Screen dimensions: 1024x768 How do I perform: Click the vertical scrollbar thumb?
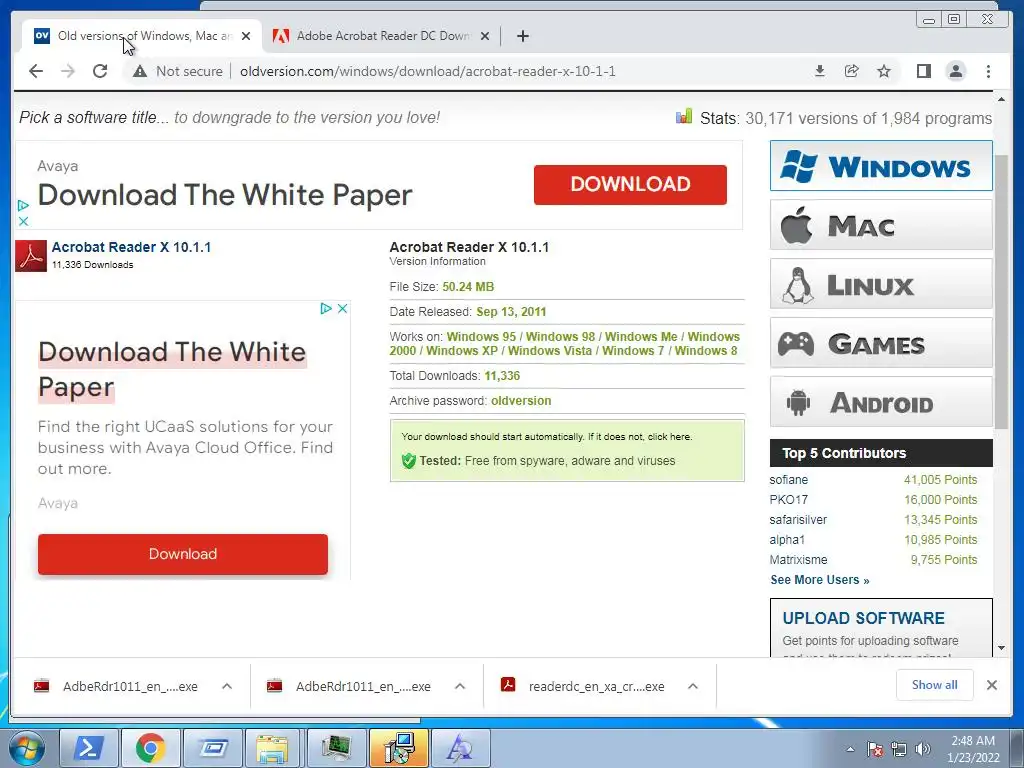click(1001, 291)
